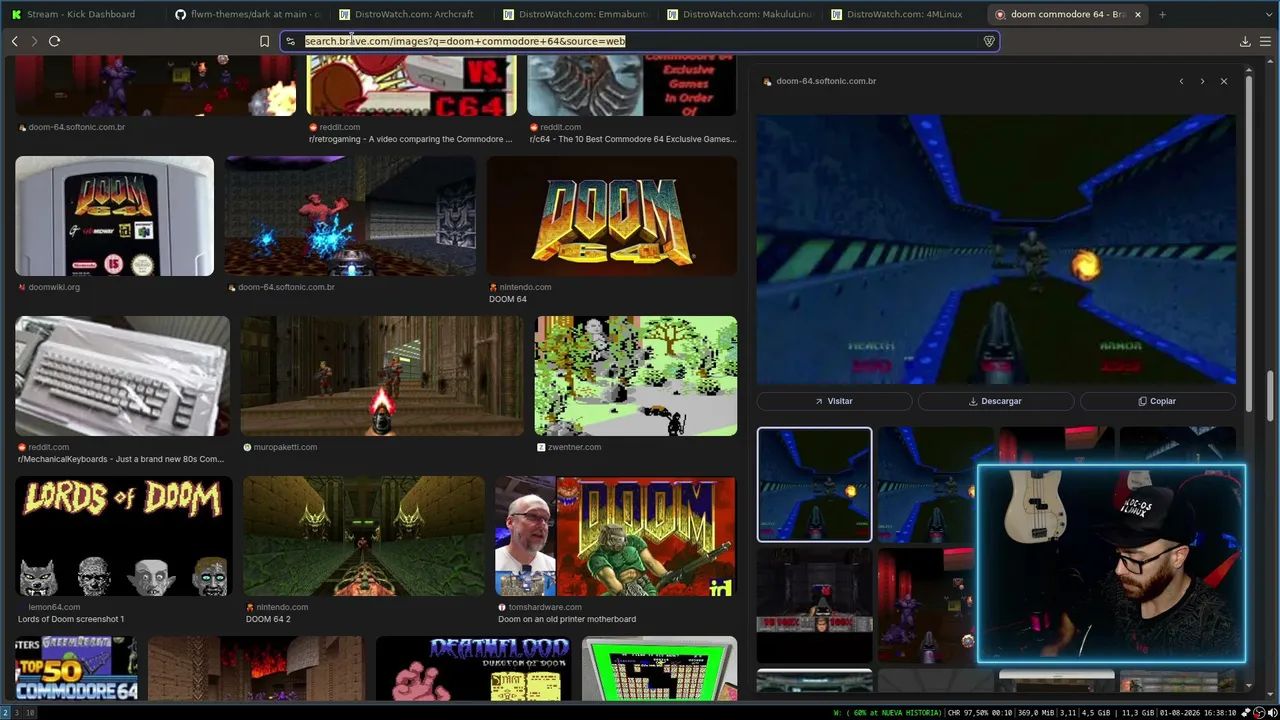Click the 'W: ( 60% at NUEVA HISTORIA)' wifi status

click(x=888, y=713)
